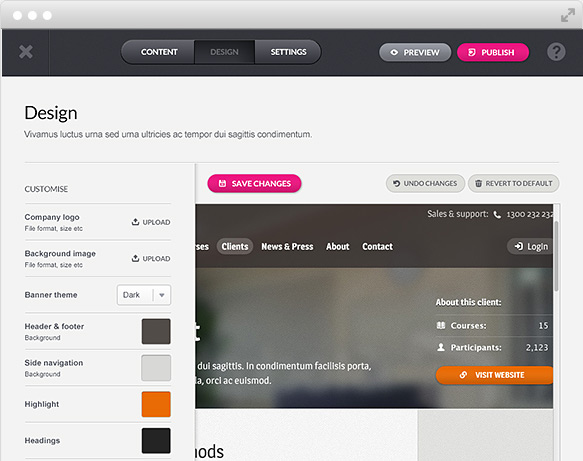583x461 pixels.
Task: Select About in the preview navigation
Action: 338,246
